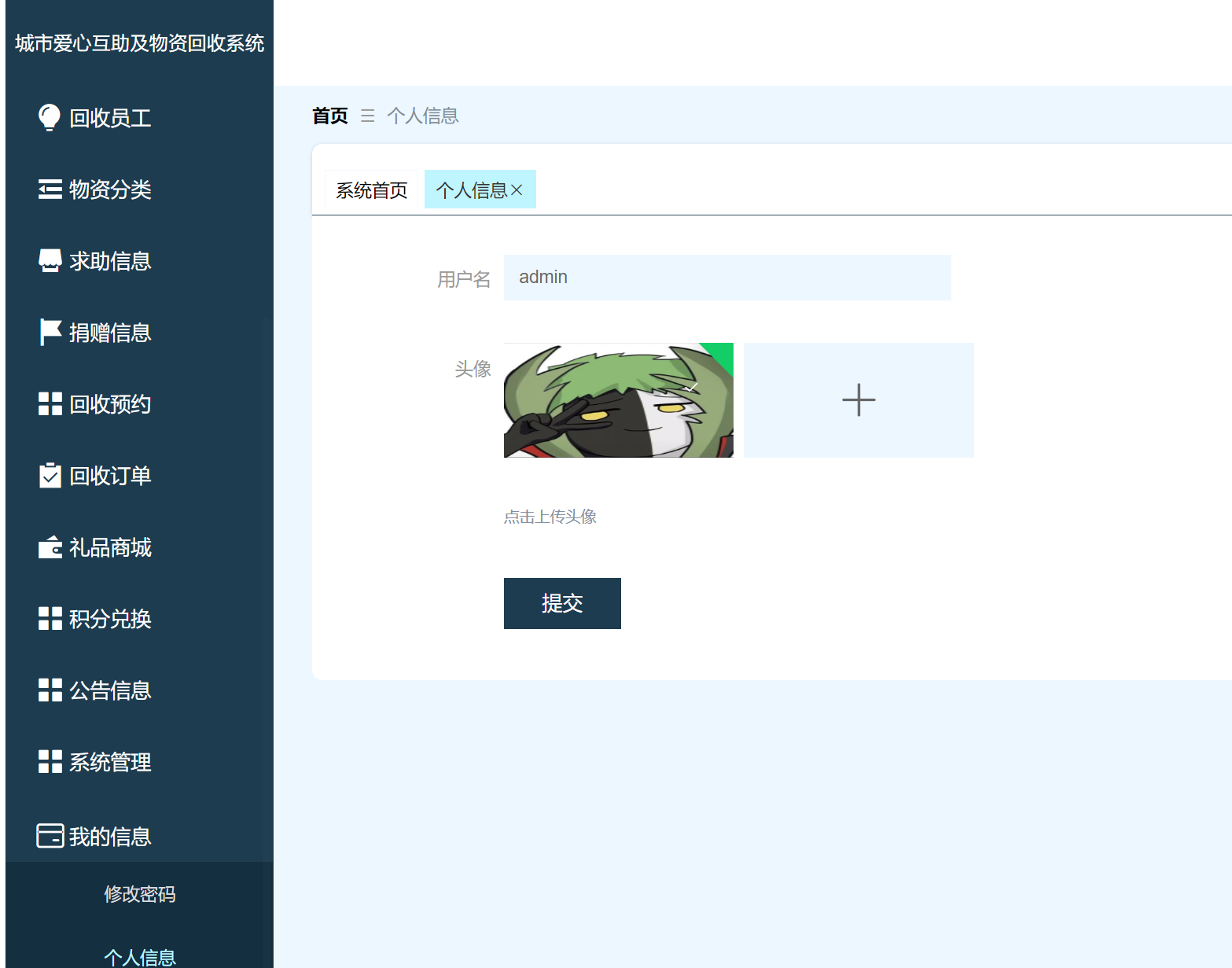The width and height of the screenshot is (1232, 968).
Task: Switch to the 系统首页 tab
Action: (x=371, y=189)
